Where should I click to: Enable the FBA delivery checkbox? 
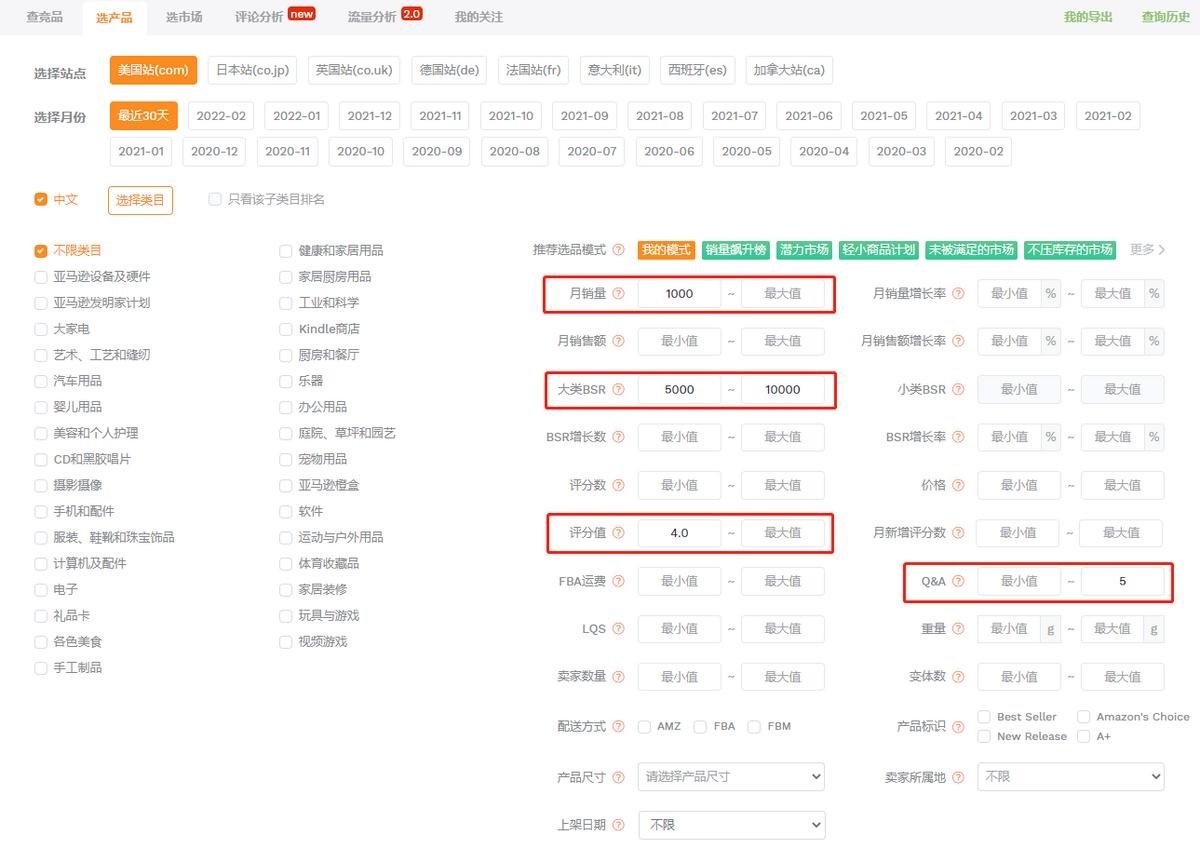pyautogui.click(x=701, y=726)
